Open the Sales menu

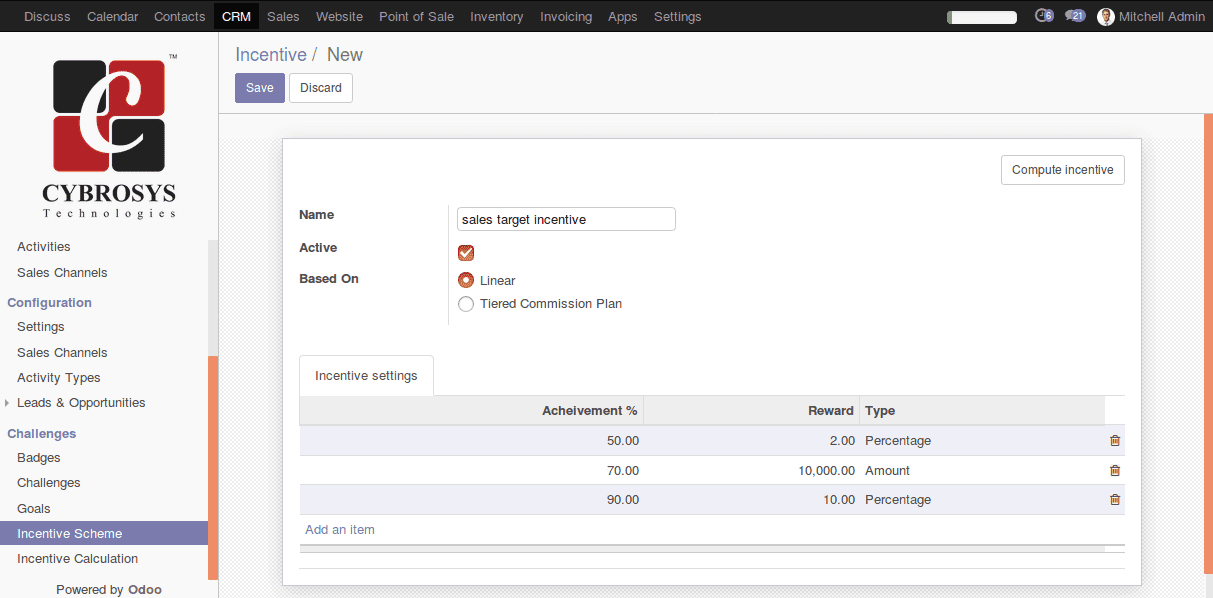tap(283, 17)
